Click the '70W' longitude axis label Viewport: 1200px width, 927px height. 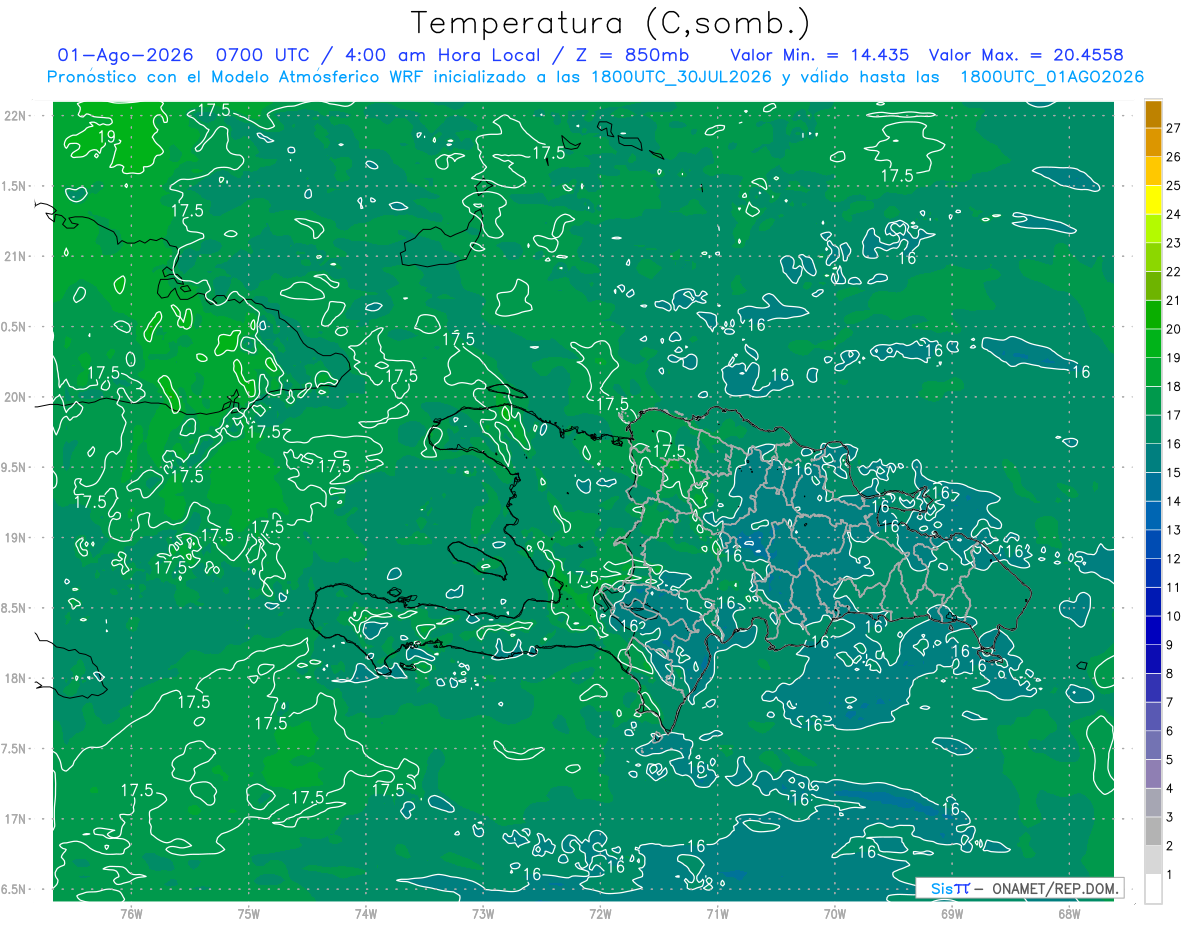coord(834,914)
